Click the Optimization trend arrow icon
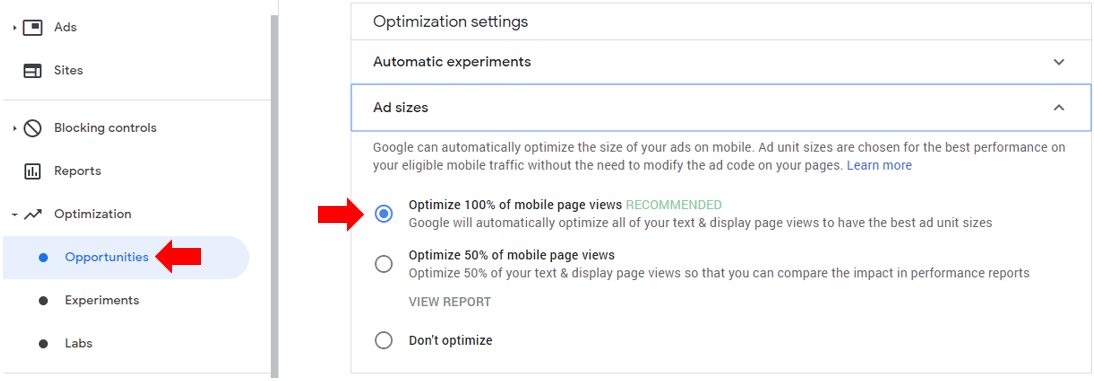Viewport: 1094px width, 381px height. (33, 215)
